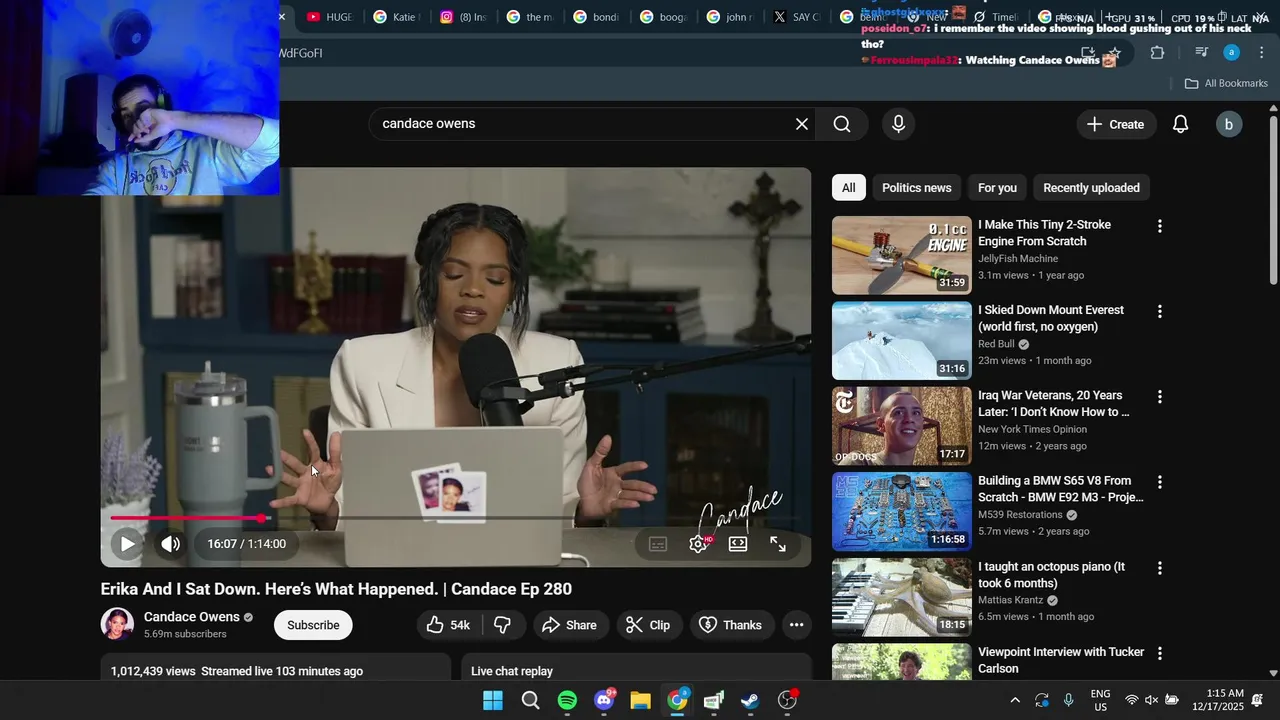Send Thanks to the creator
The width and height of the screenshot is (1280, 720).
731,625
